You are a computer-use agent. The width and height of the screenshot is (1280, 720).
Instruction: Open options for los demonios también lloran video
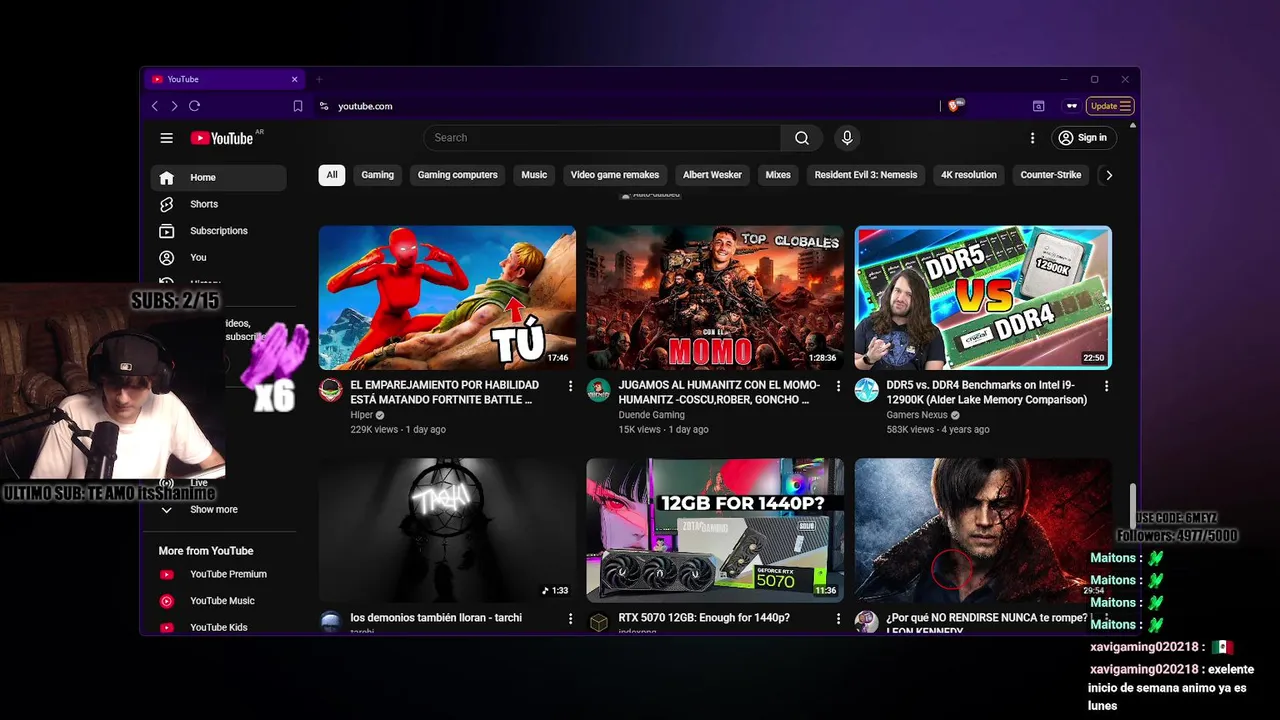click(x=570, y=619)
